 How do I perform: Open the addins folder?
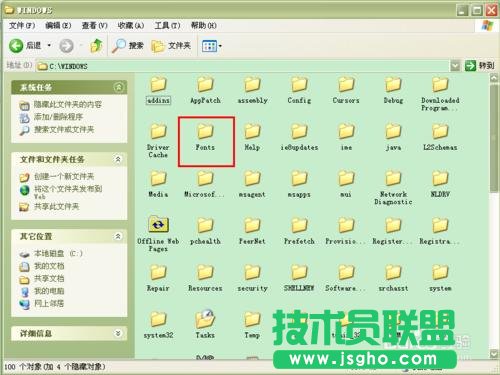[158, 91]
